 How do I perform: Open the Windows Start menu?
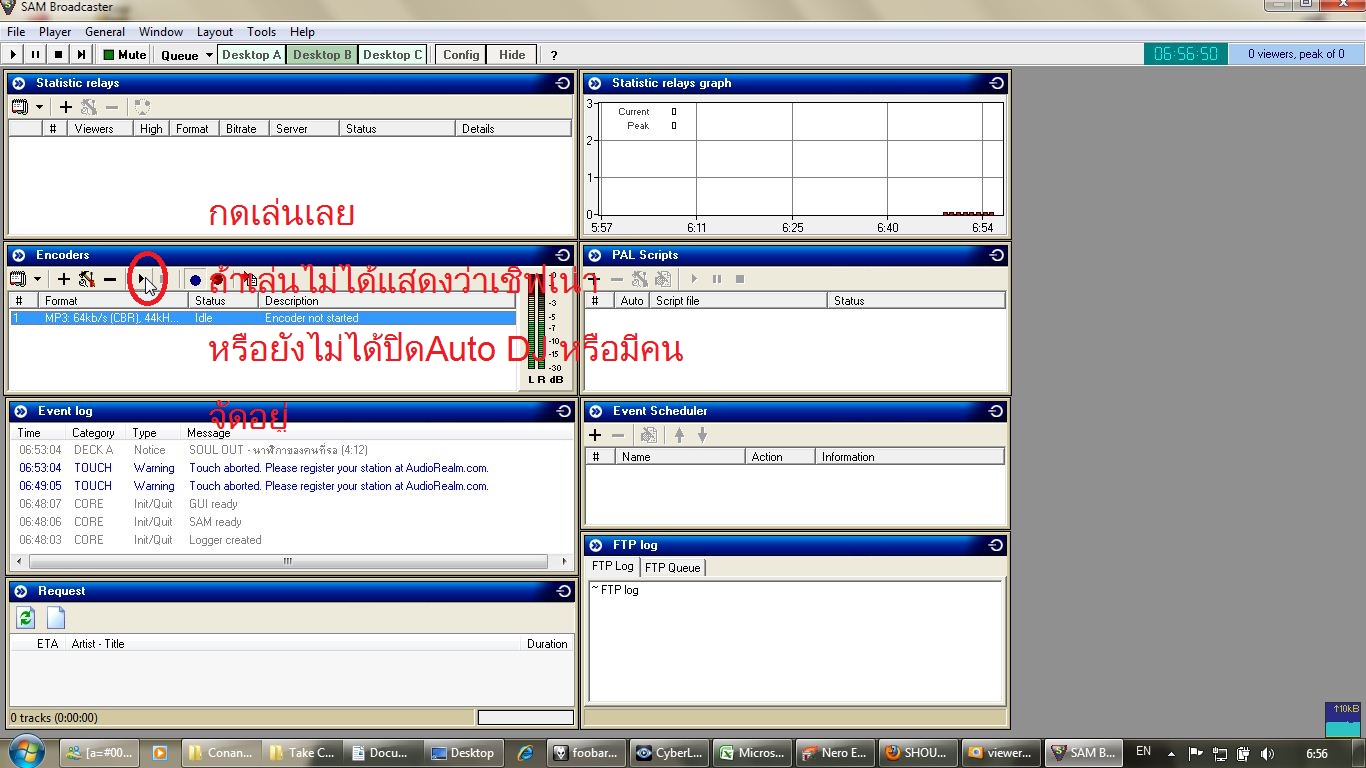click(26, 751)
